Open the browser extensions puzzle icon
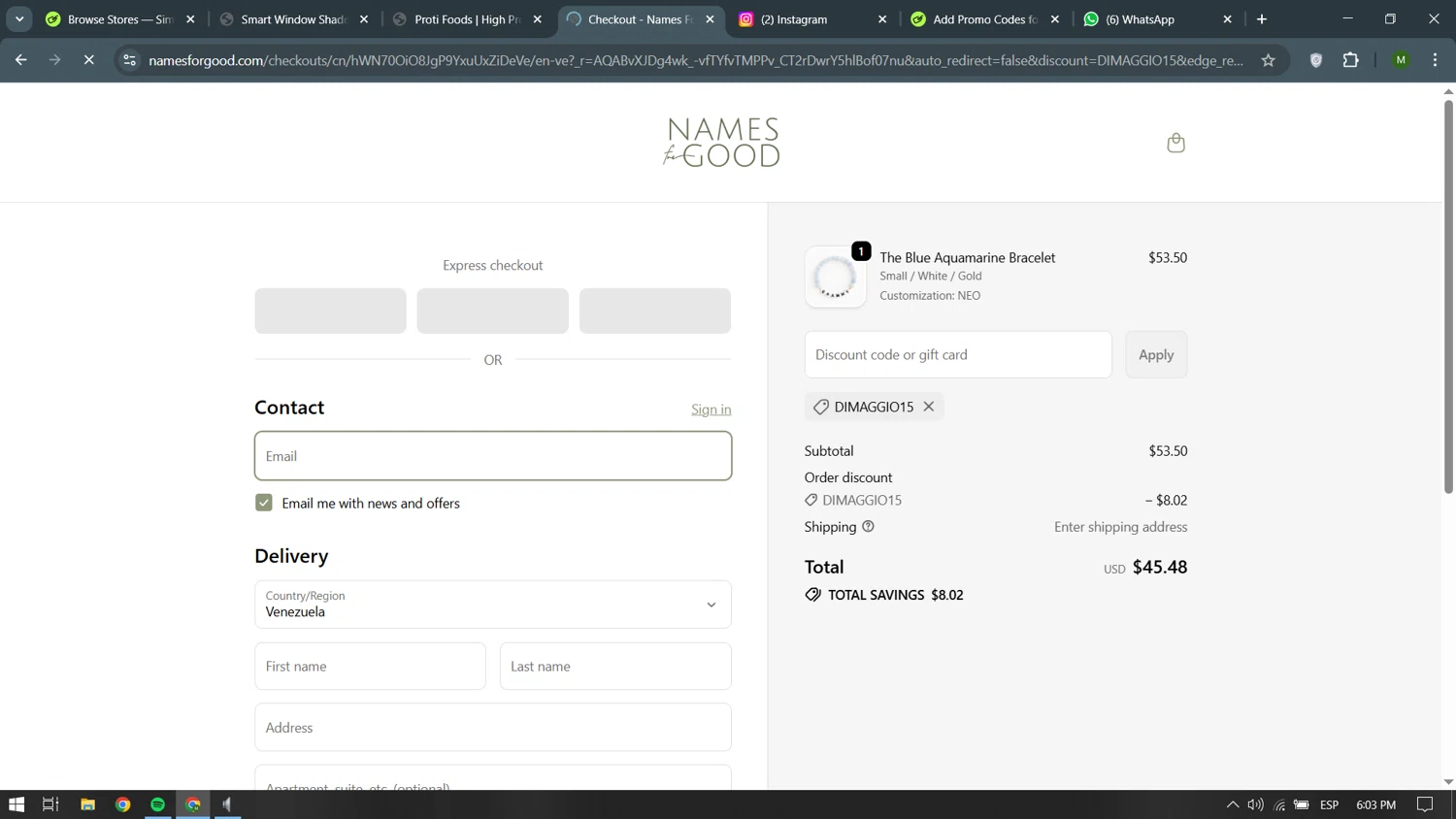This screenshot has height=819, width=1456. pos(1350,60)
